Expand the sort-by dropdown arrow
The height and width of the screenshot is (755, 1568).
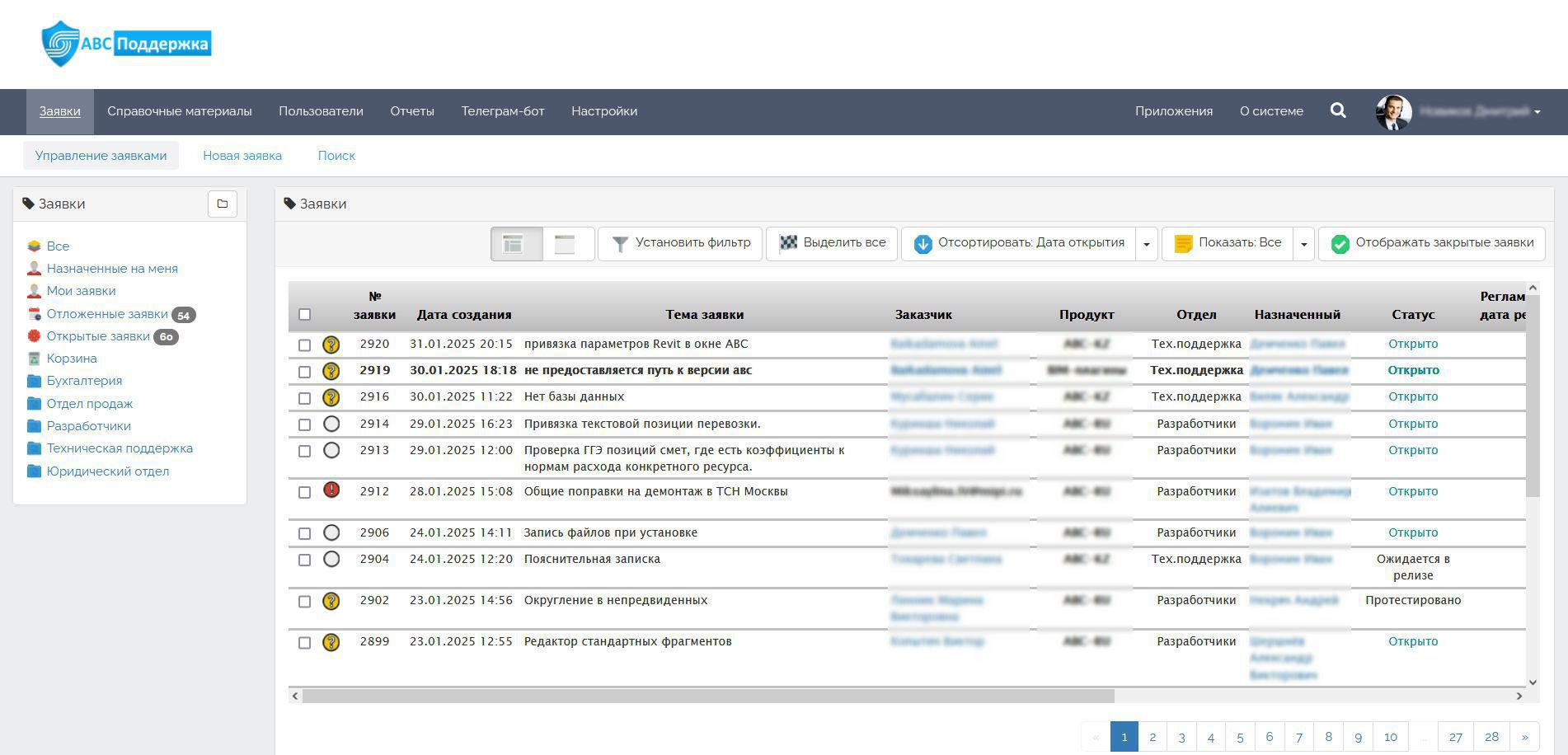point(1147,244)
